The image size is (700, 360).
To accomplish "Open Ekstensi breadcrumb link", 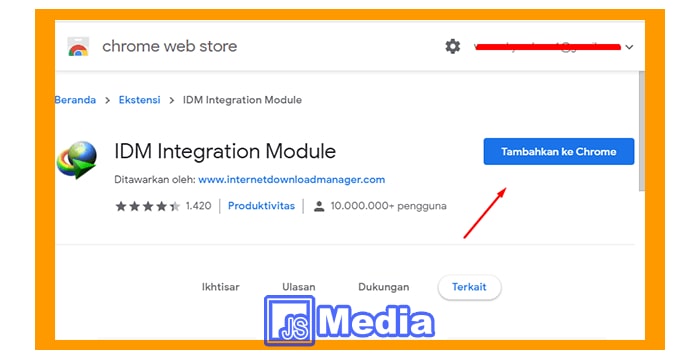I will click(x=139, y=100).
